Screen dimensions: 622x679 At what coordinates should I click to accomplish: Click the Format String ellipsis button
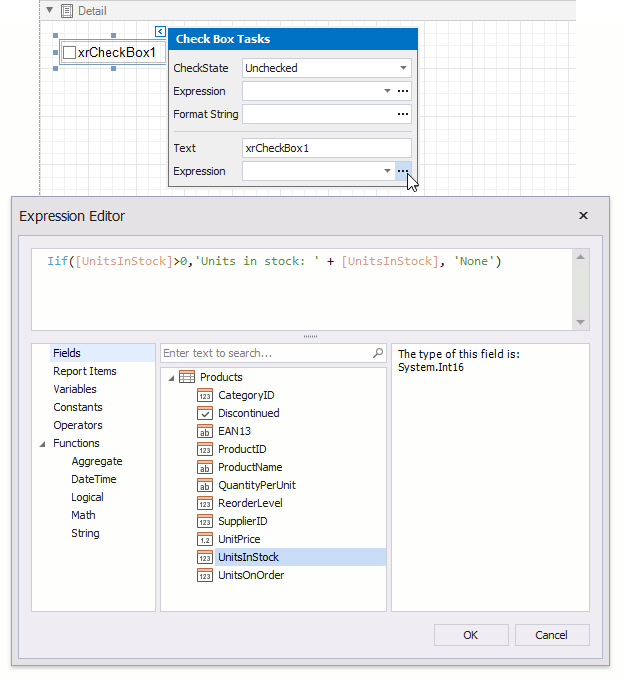click(403, 114)
